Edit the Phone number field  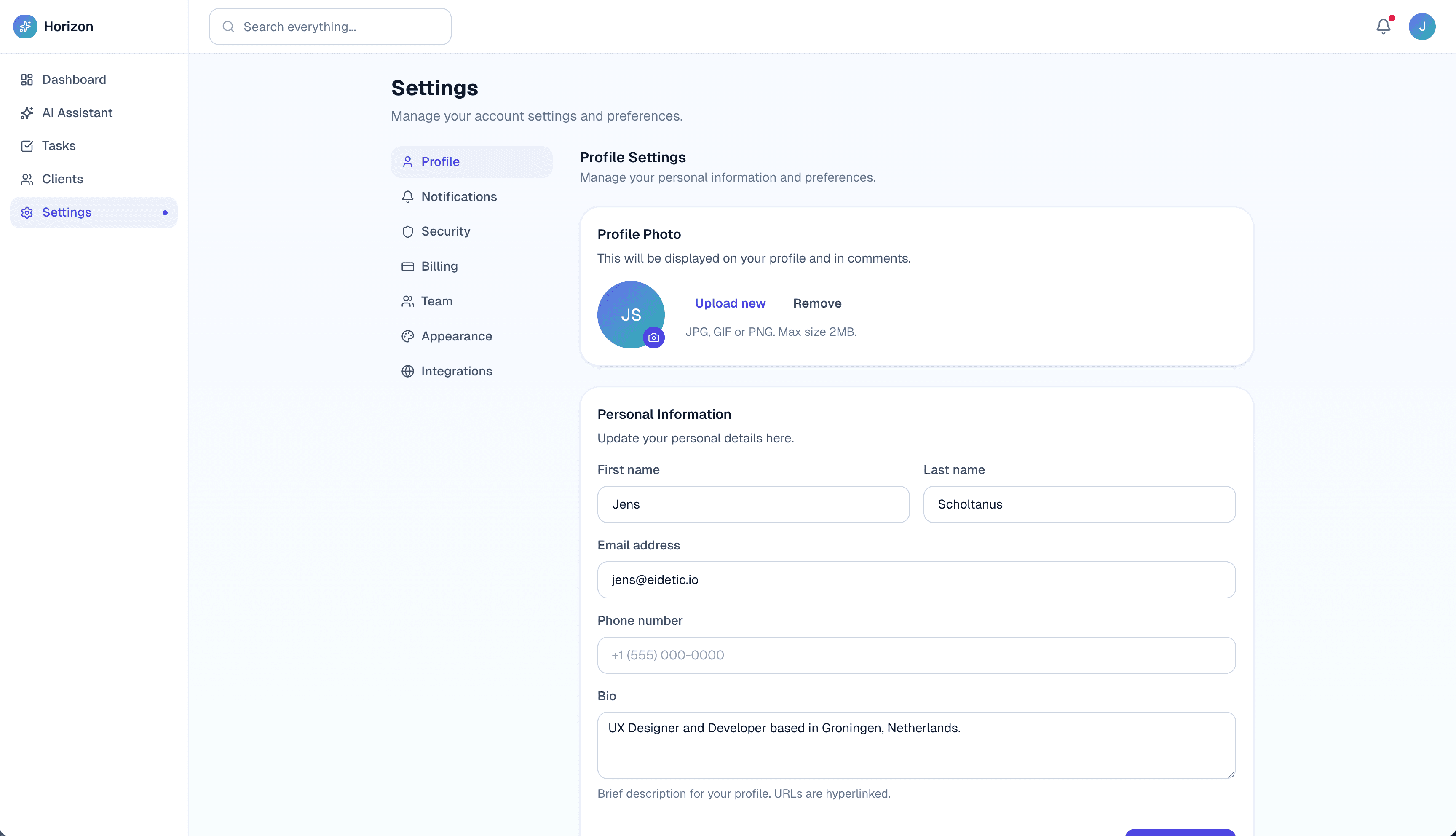click(915, 654)
